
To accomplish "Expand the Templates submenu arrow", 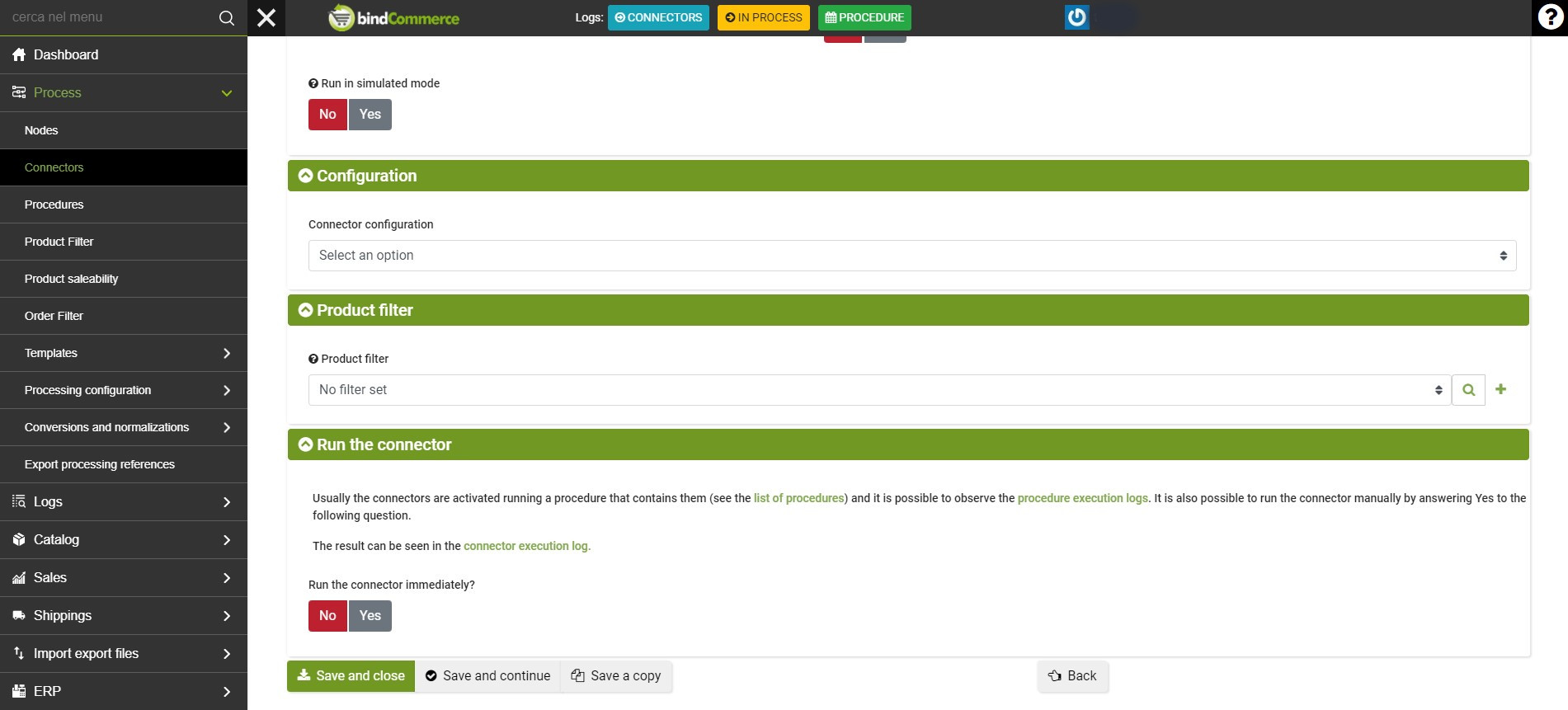I will pyautogui.click(x=227, y=353).
